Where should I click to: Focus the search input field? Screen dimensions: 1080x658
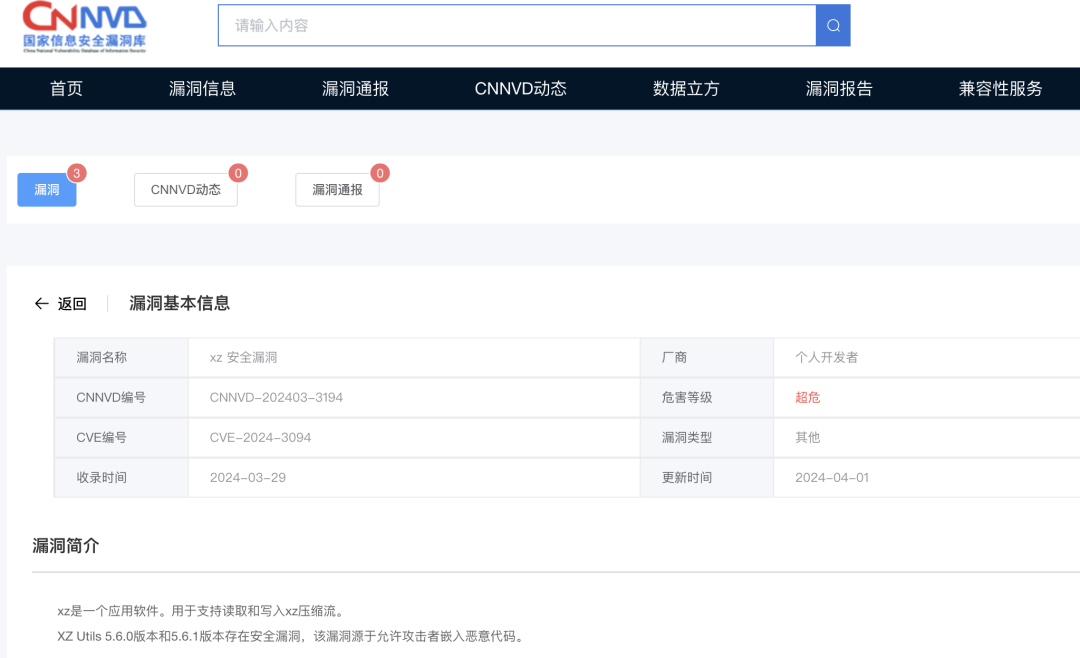tap(517, 25)
